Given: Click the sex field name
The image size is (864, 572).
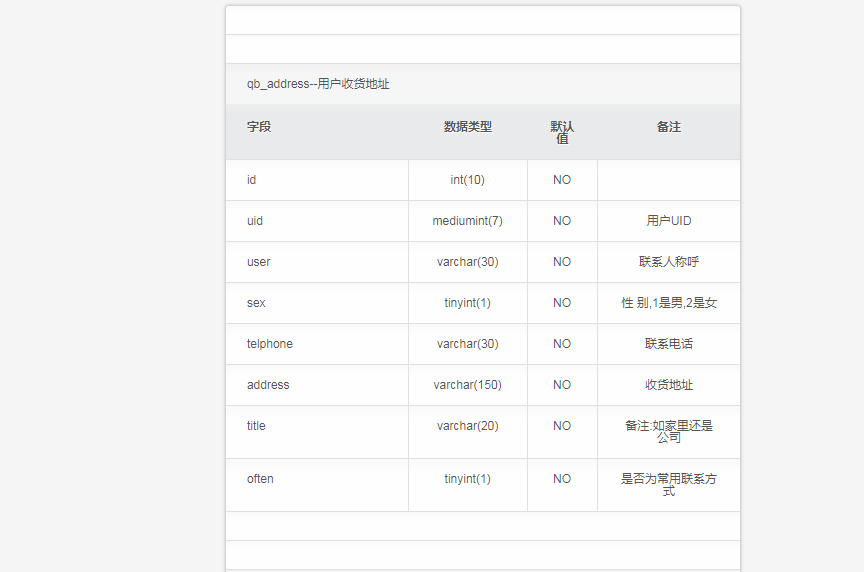Looking at the screenshot, I should (x=256, y=303).
